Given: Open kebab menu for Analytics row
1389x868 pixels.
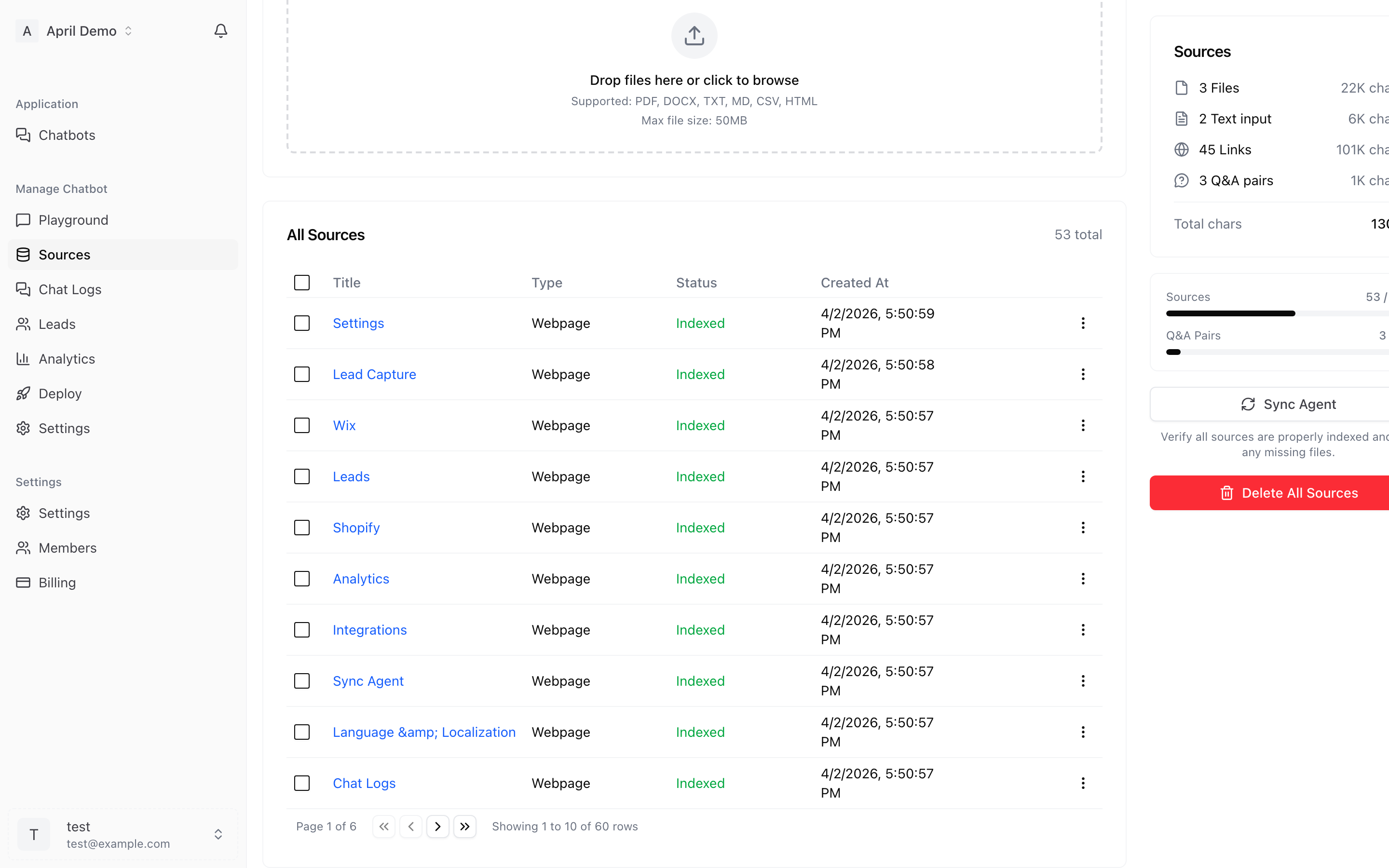Looking at the screenshot, I should (x=1082, y=579).
